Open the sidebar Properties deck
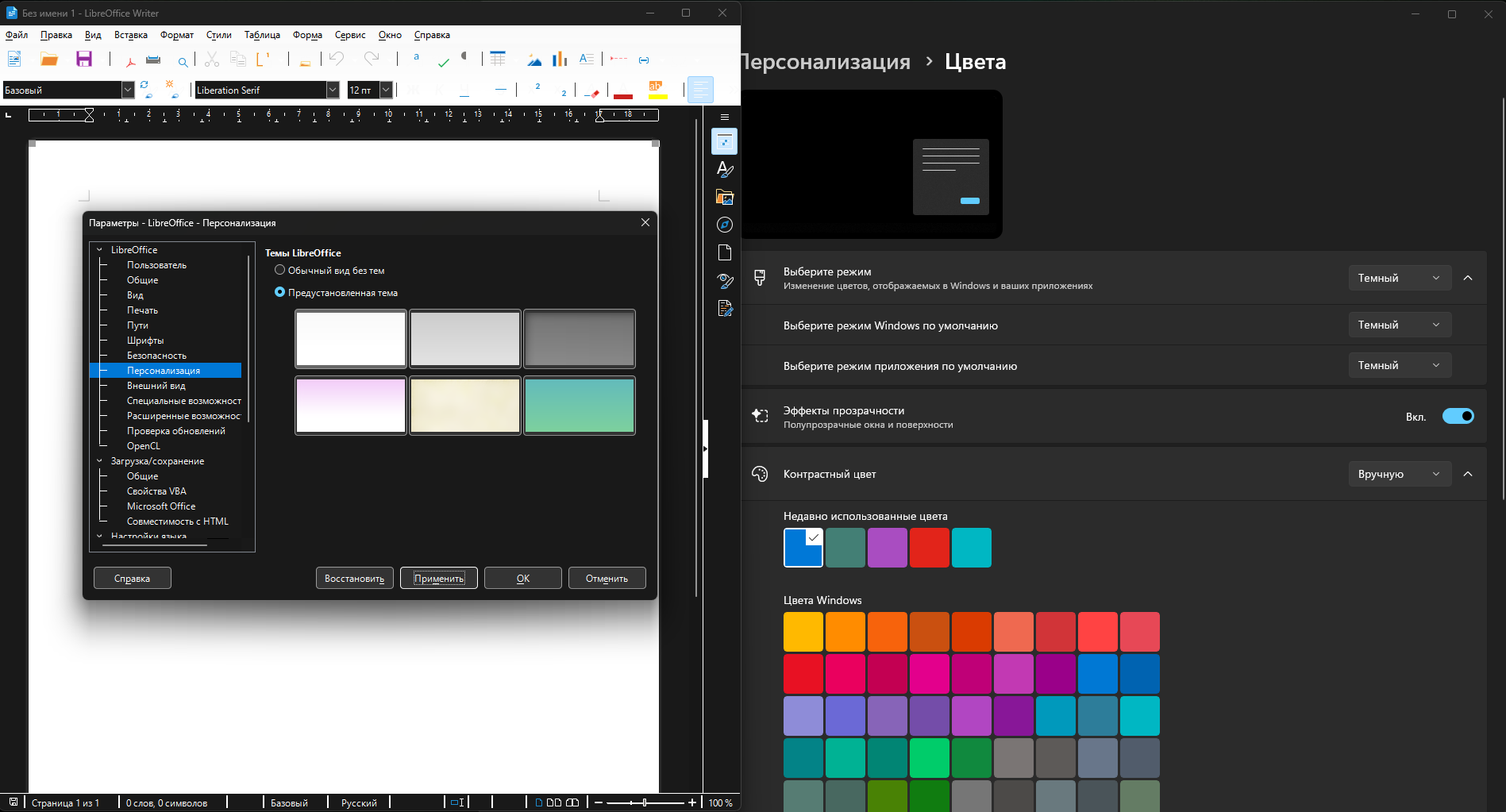The width and height of the screenshot is (1506, 812). point(724,141)
